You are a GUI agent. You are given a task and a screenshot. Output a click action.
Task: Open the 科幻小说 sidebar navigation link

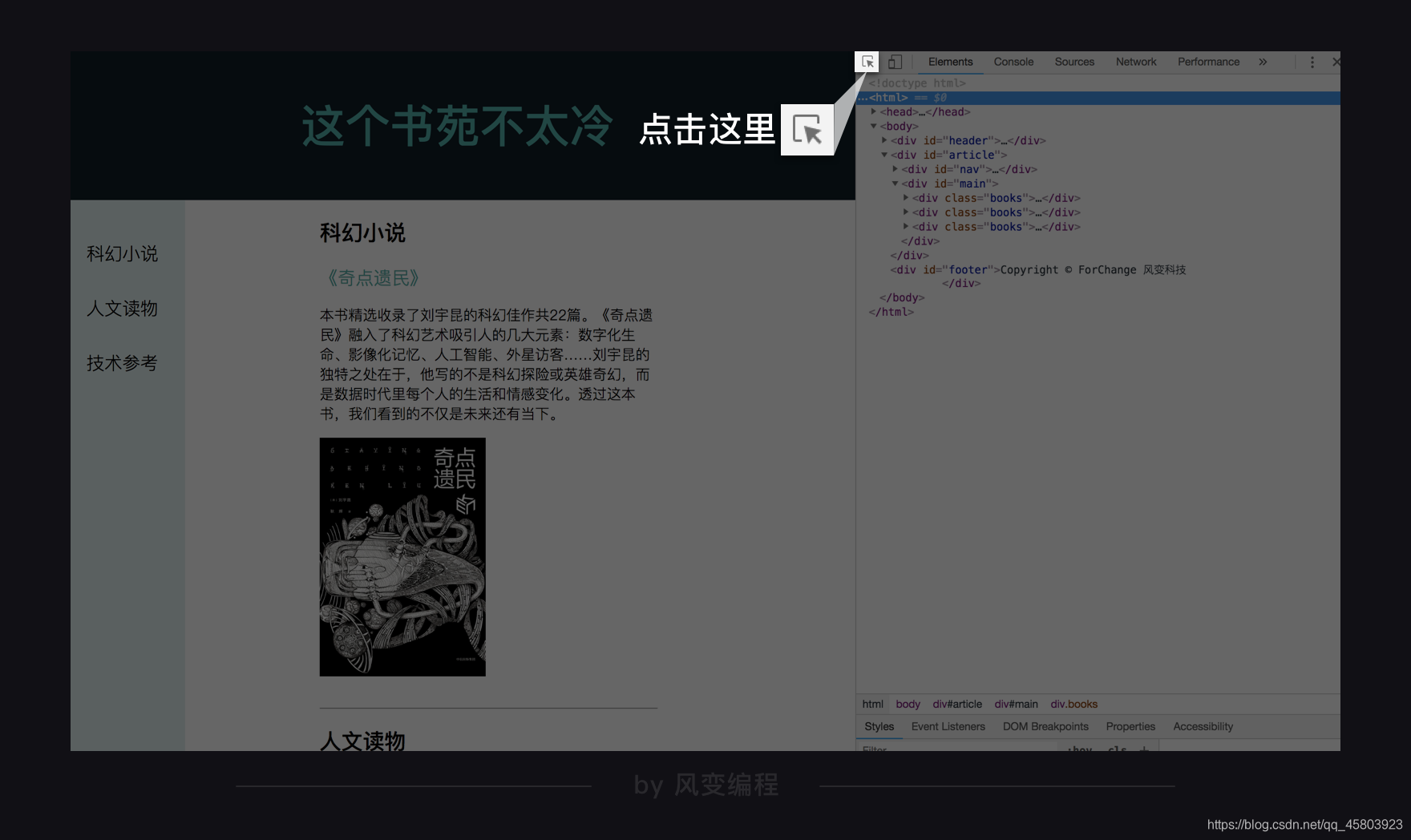point(122,254)
